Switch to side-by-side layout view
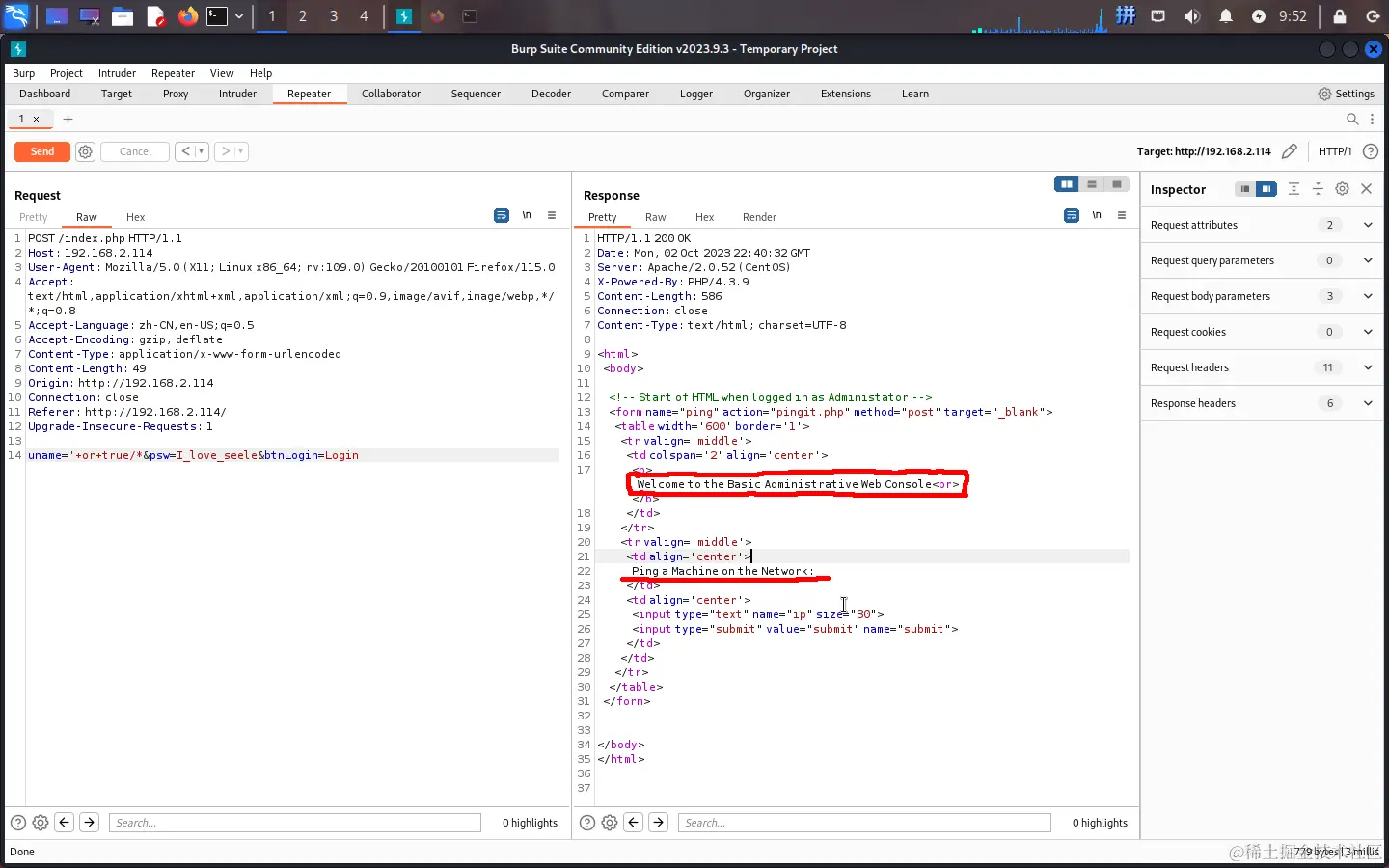Viewport: 1389px width, 868px height. [1067, 184]
